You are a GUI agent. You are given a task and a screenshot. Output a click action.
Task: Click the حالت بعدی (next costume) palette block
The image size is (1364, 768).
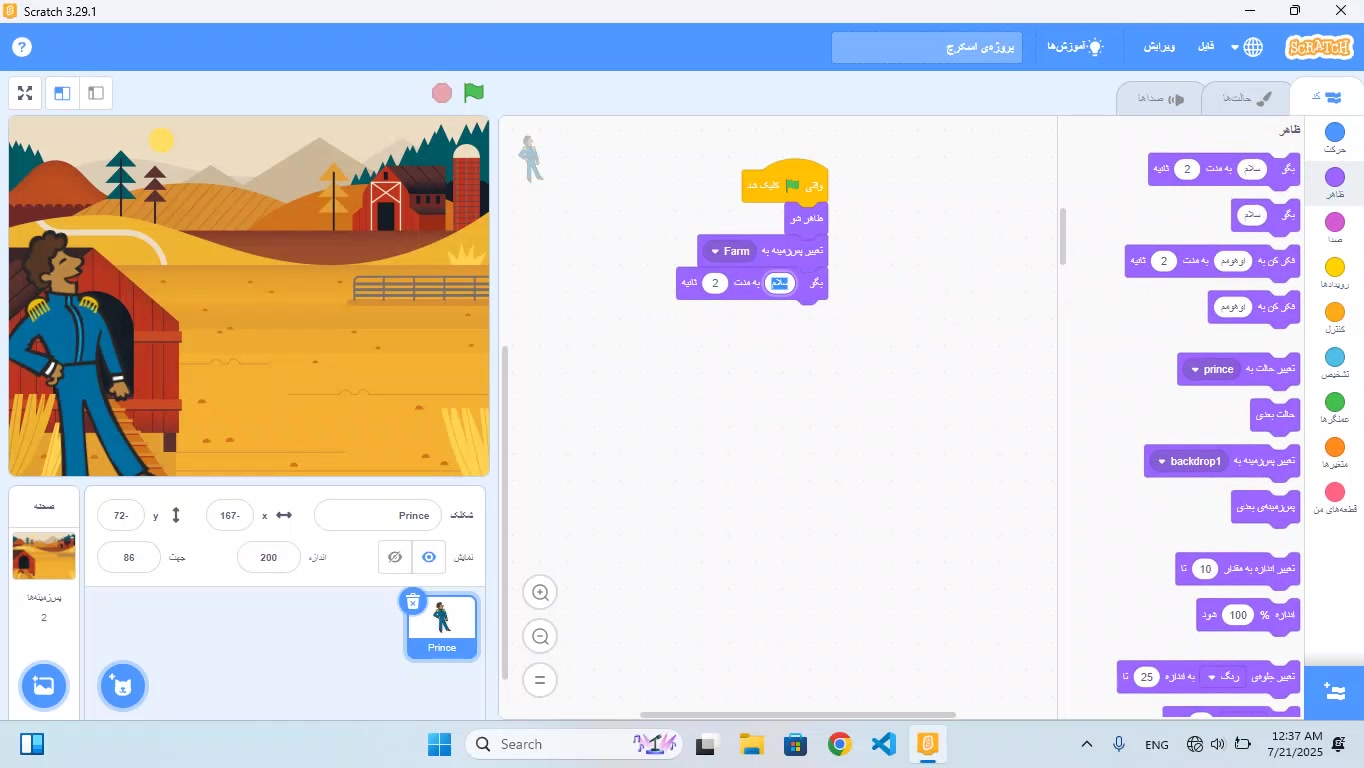pyautogui.click(x=1275, y=414)
